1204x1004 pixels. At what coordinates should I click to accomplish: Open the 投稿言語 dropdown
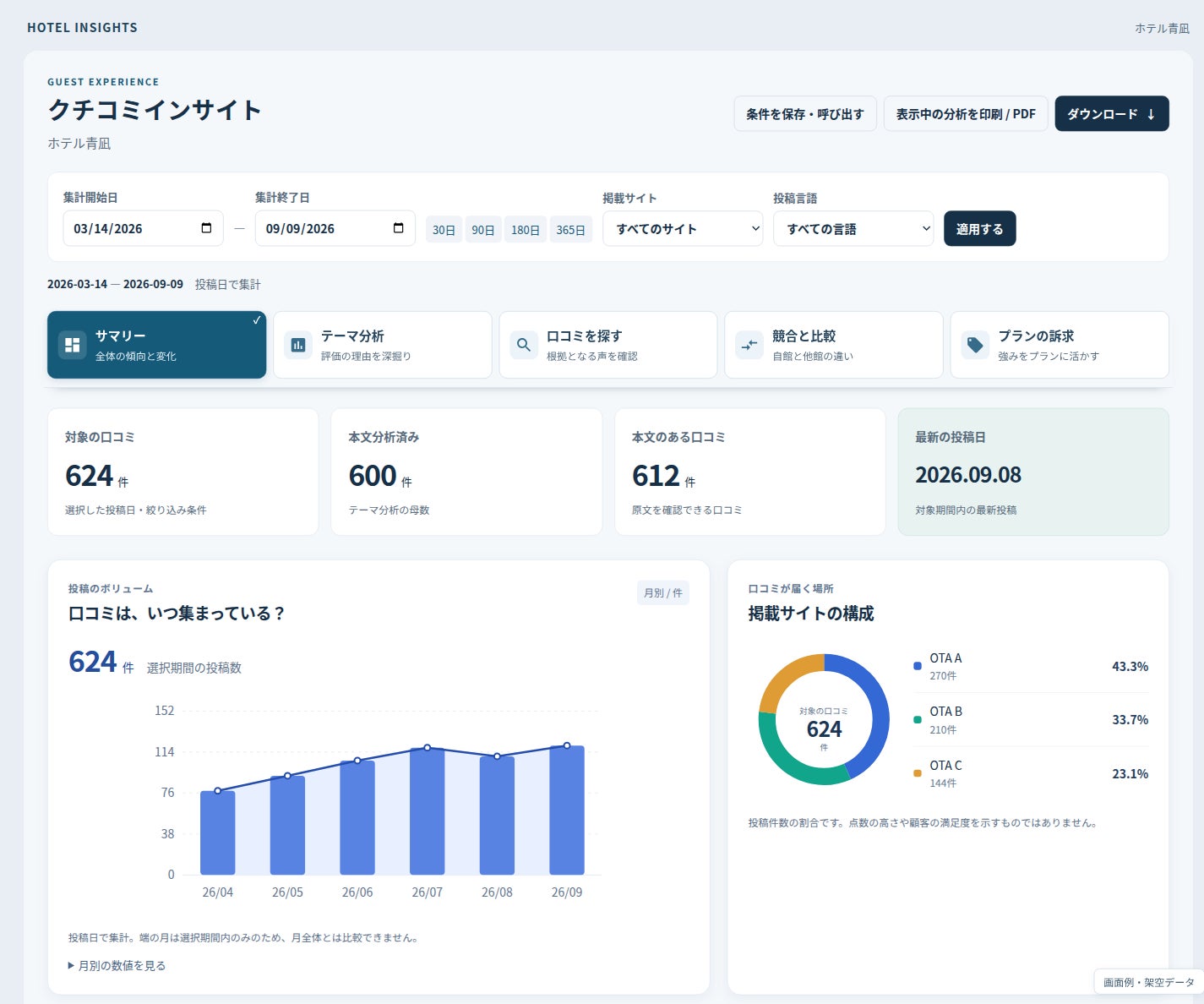click(x=853, y=229)
